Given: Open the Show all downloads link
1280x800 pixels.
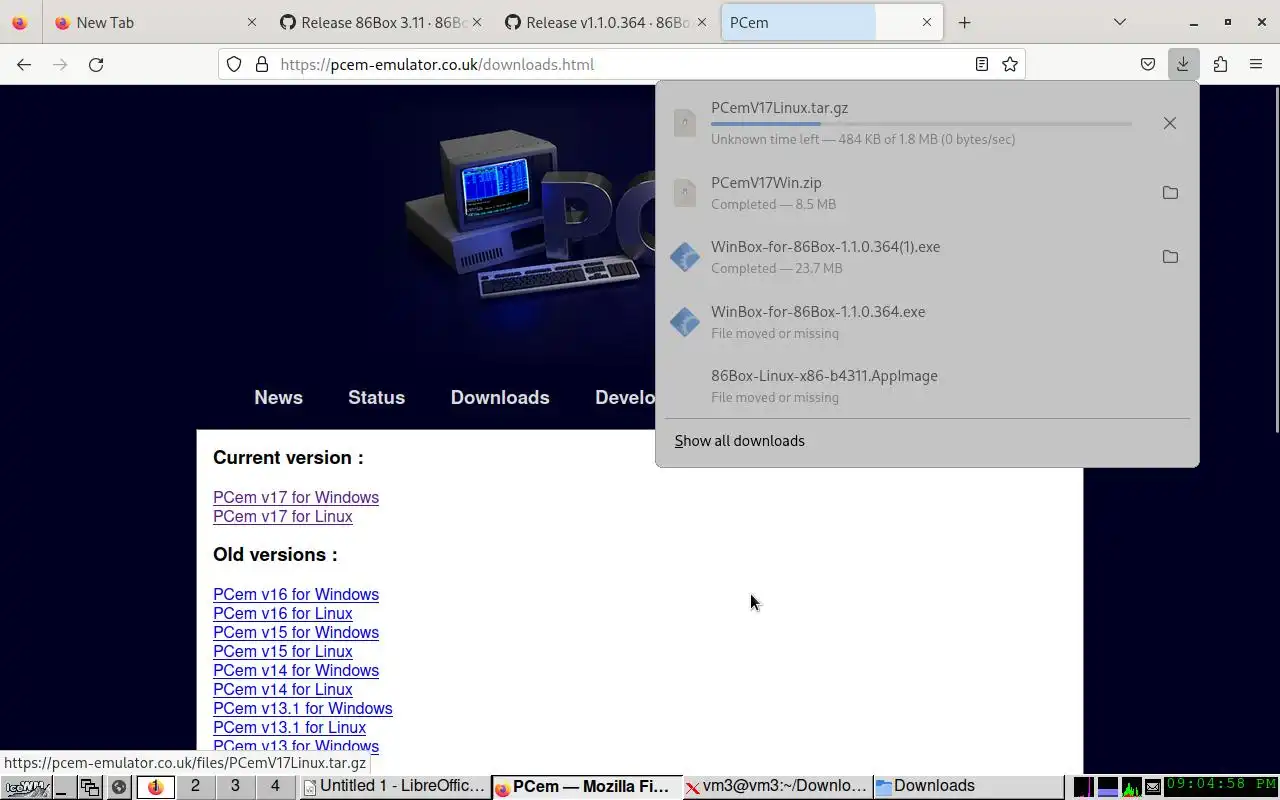Looking at the screenshot, I should pos(739,441).
